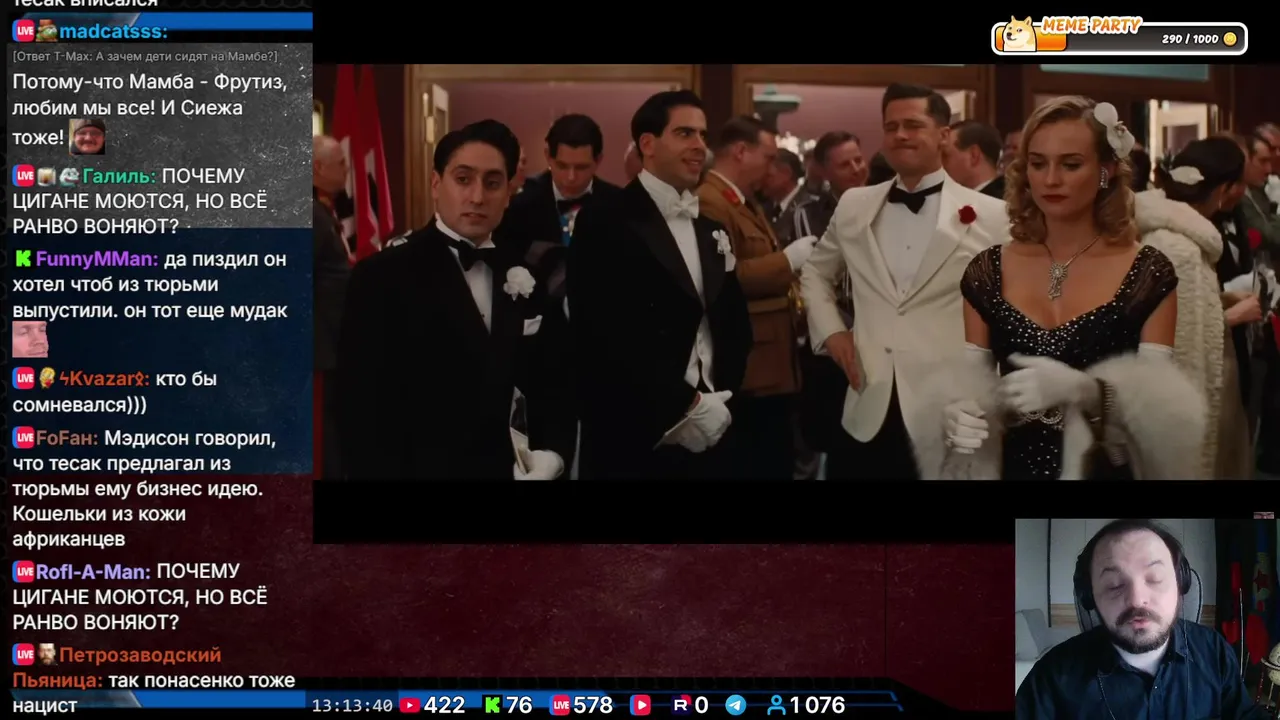Click the gold coin icon beside 290 / 1000

pyautogui.click(x=1230, y=39)
